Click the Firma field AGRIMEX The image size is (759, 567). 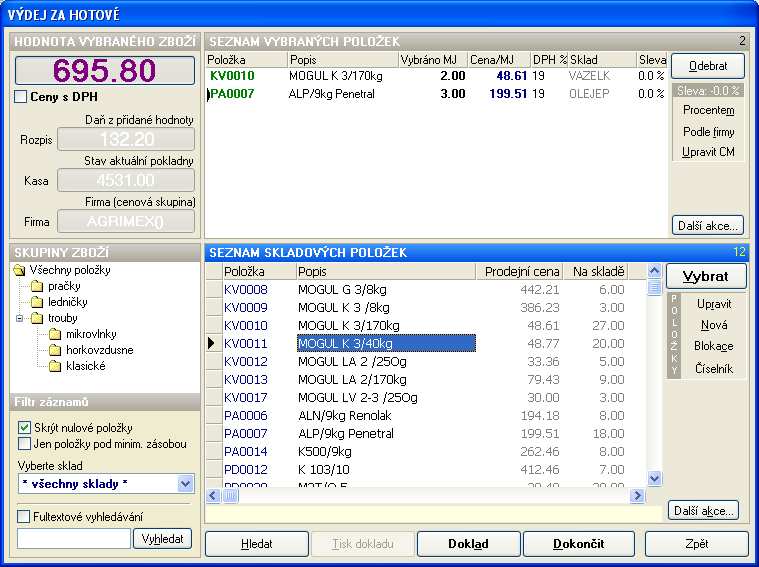pos(126,222)
